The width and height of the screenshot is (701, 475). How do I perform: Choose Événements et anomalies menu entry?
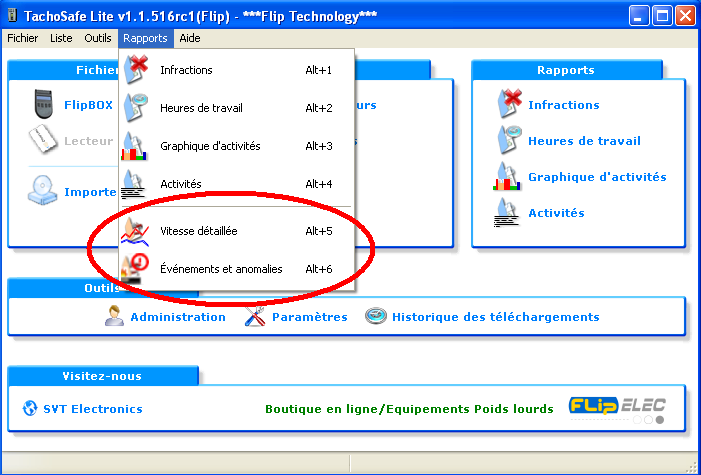pyautogui.click(x=220, y=269)
